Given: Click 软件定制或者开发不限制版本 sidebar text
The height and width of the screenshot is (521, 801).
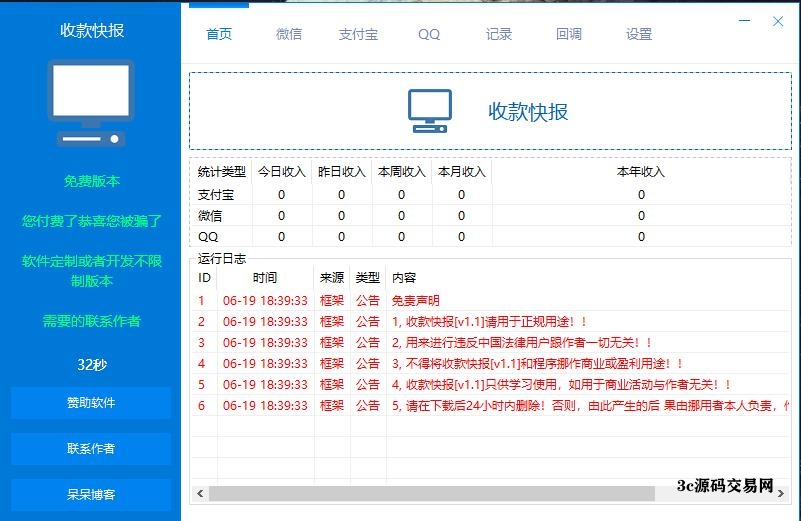Looking at the screenshot, I should [92, 271].
